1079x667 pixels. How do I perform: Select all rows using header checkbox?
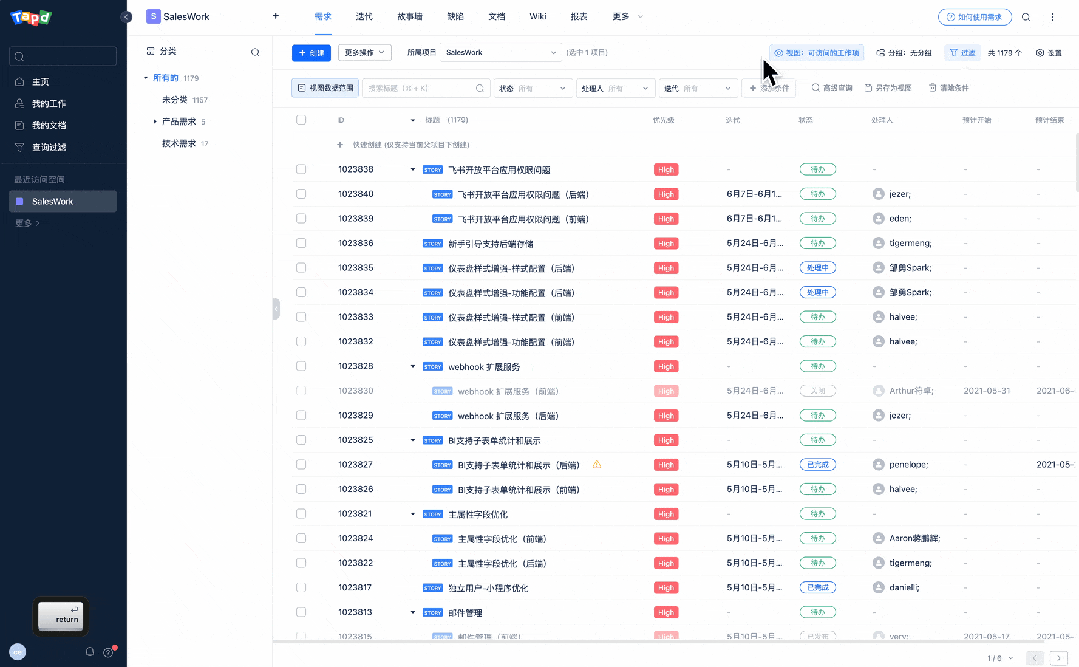301,120
